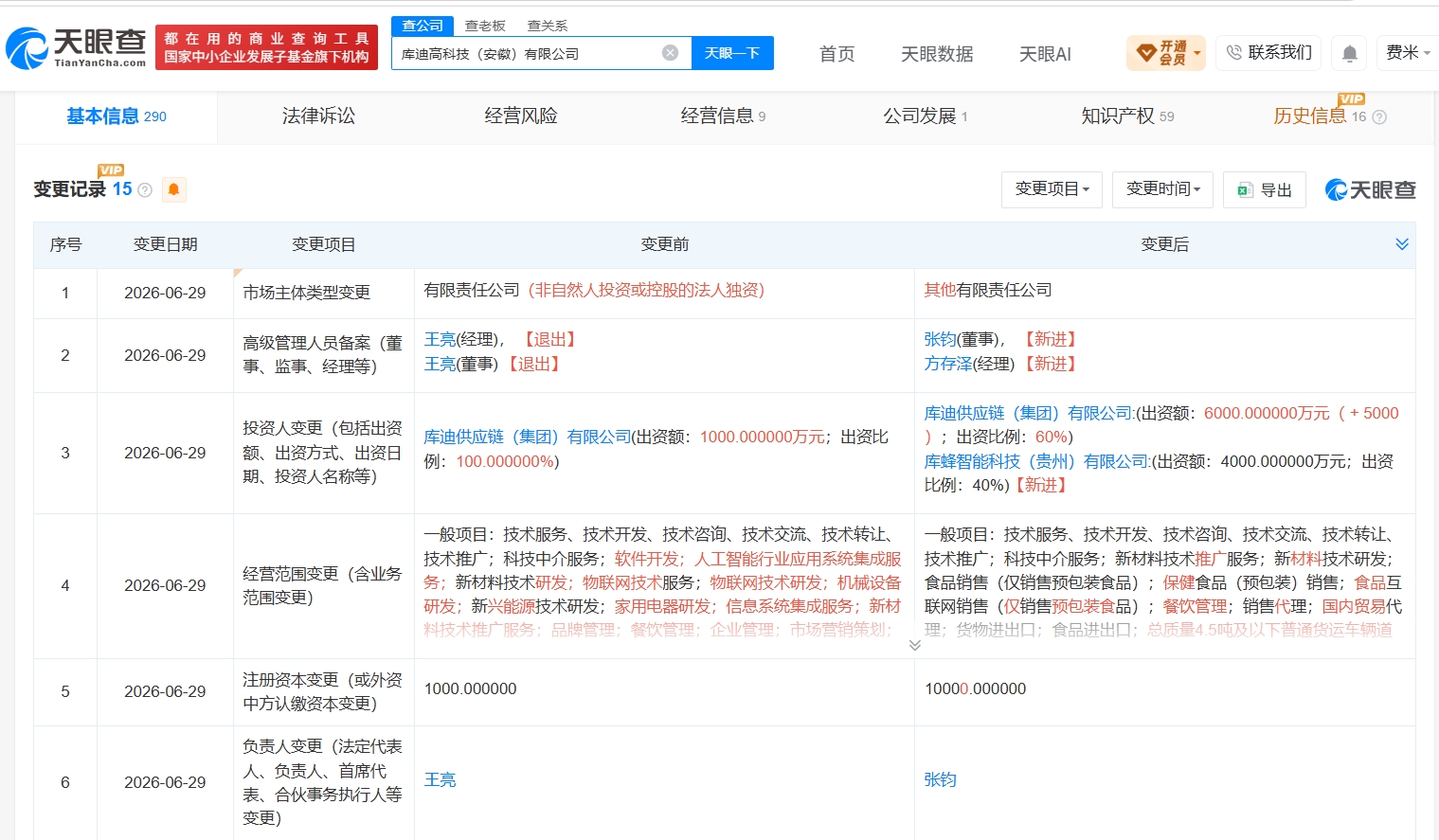Export records with the 导出 Excel button
1439x840 pixels.
1265,189
